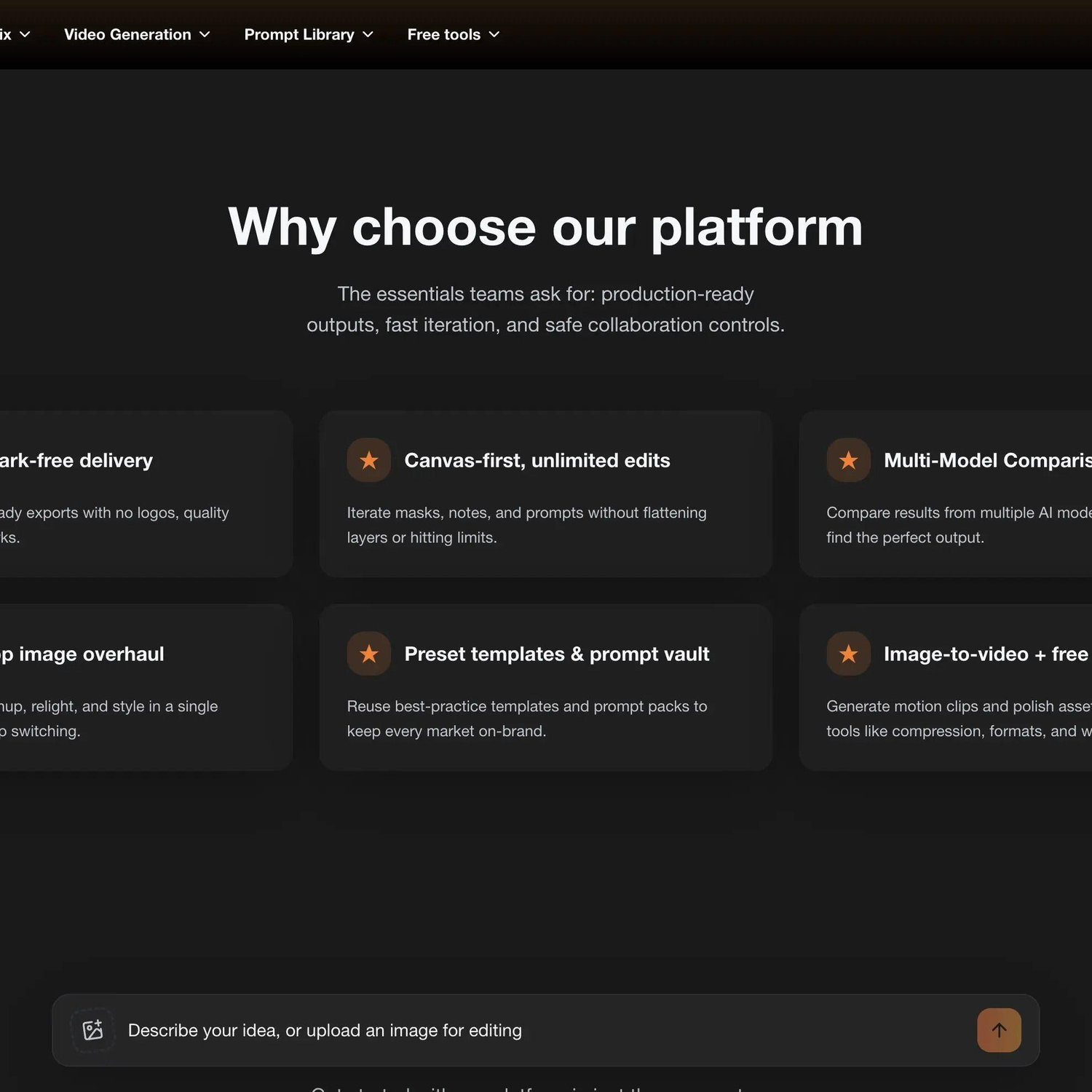
Task: Click the Why choose our platform heading
Action: click(545, 227)
